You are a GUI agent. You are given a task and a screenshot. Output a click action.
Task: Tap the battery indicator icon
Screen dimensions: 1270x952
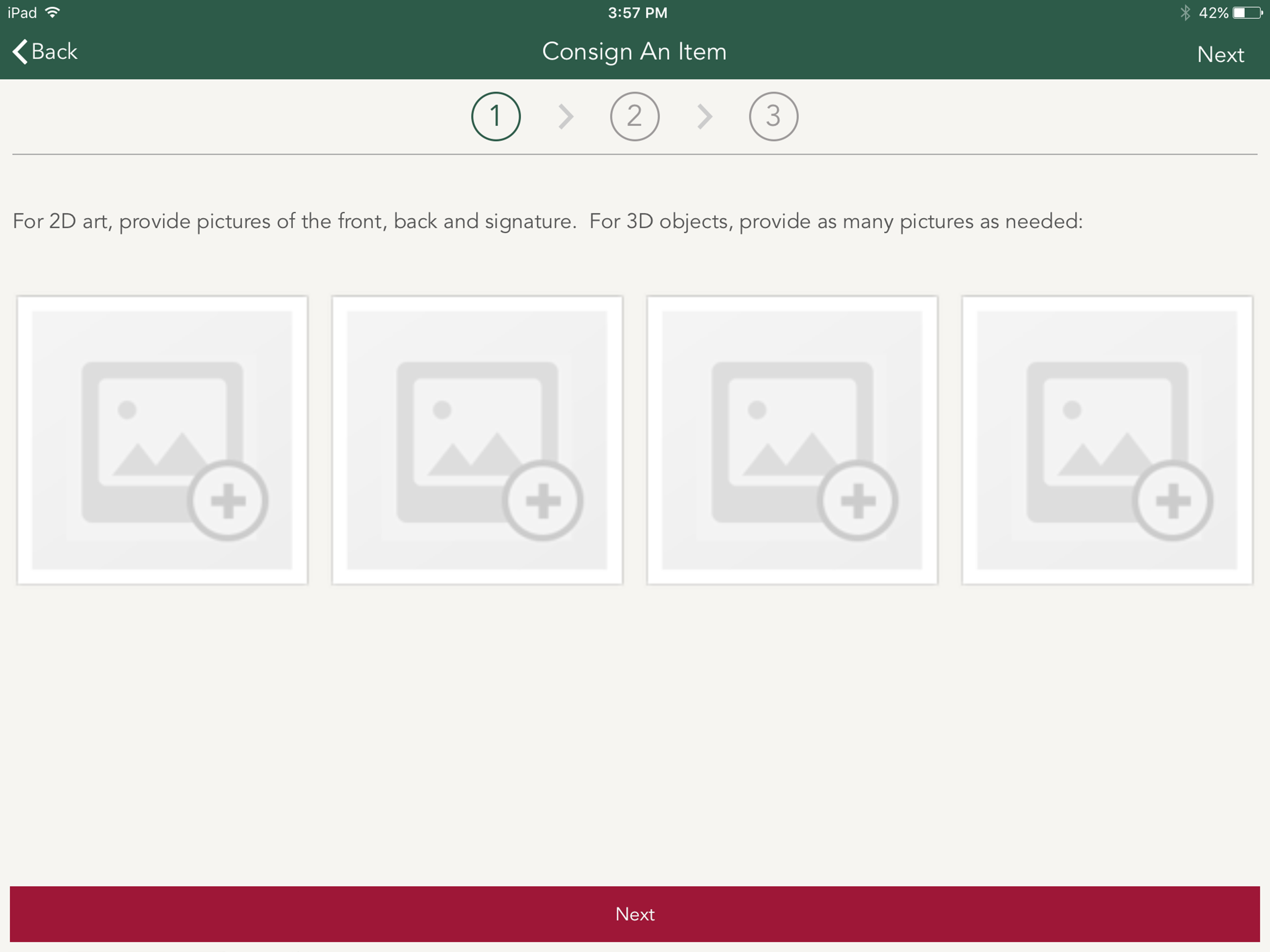[x=1248, y=13]
